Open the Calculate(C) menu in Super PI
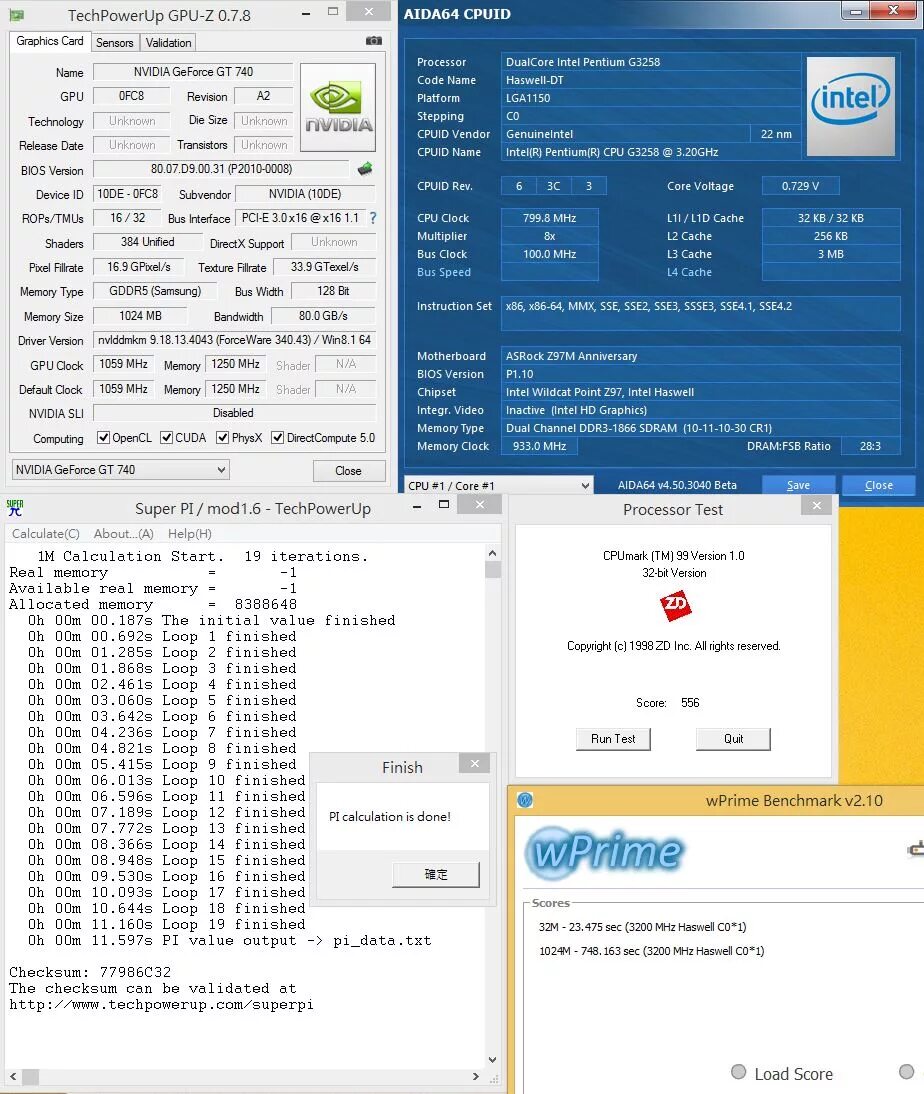Viewport: 924px width, 1094px height. coord(45,534)
